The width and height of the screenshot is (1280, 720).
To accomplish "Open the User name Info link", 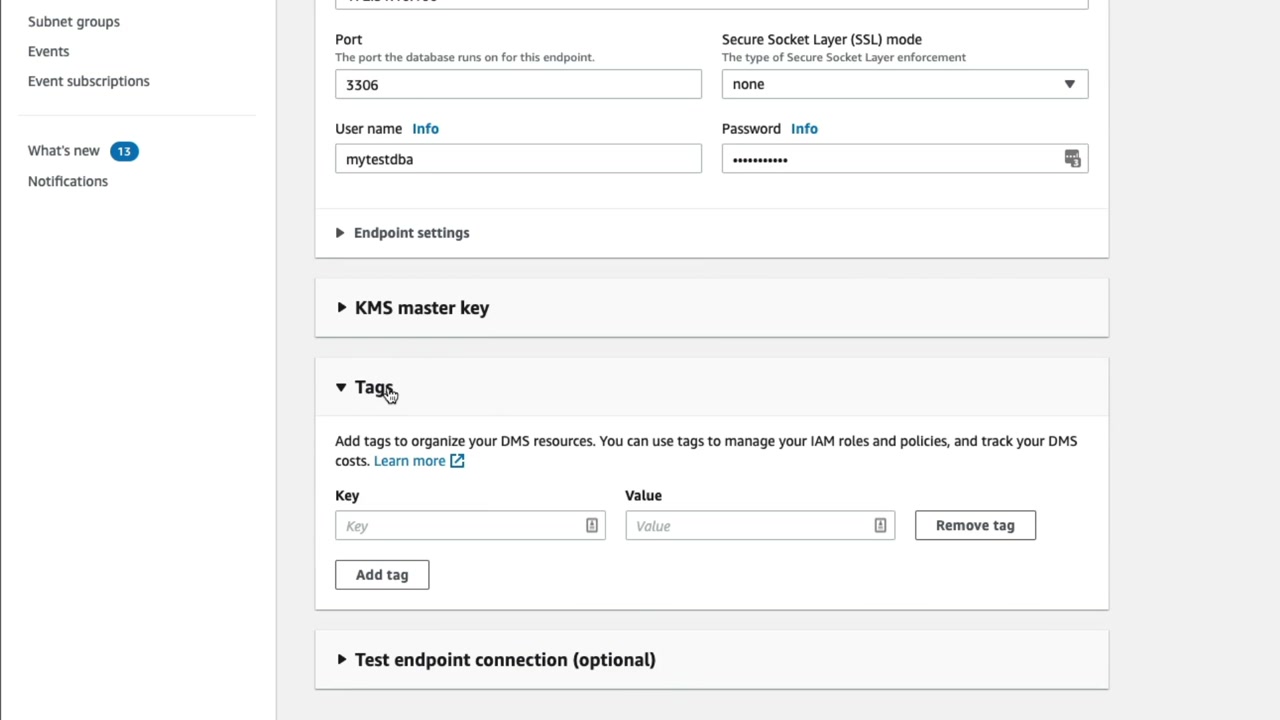I will (x=425, y=129).
